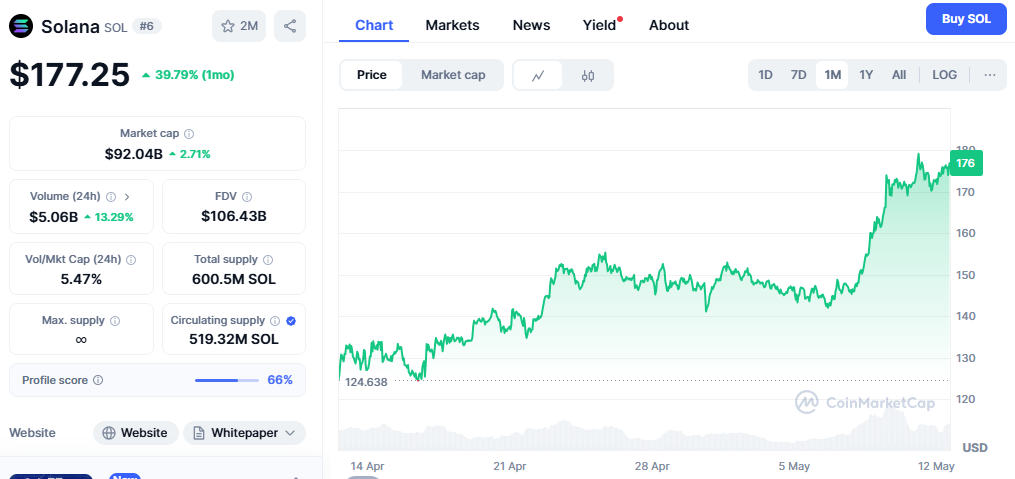
Task: Show info icon for Total supply
Action: coord(268,260)
